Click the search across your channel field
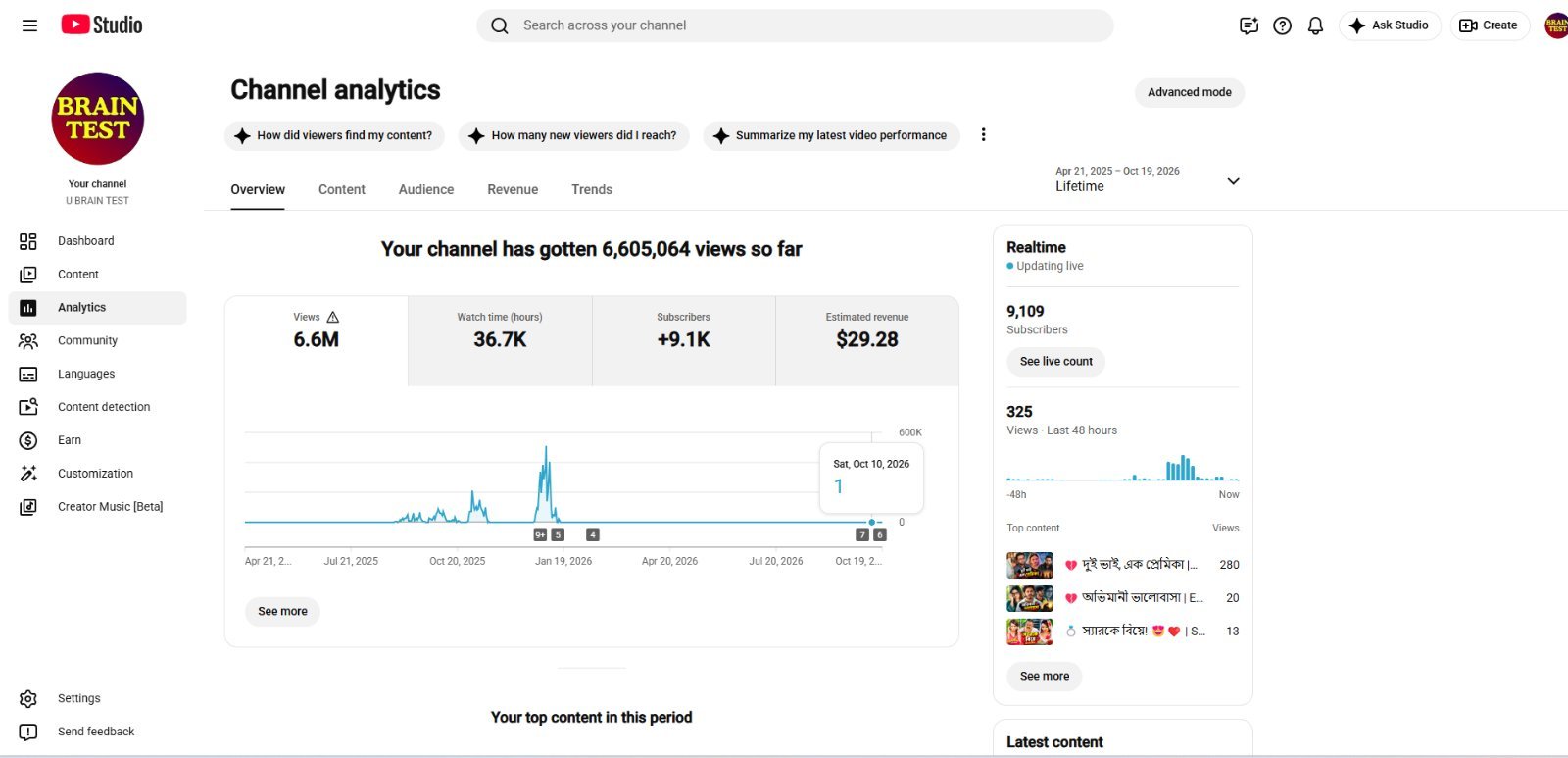This screenshot has height=758, width=1568. click(x=795, y=25)
